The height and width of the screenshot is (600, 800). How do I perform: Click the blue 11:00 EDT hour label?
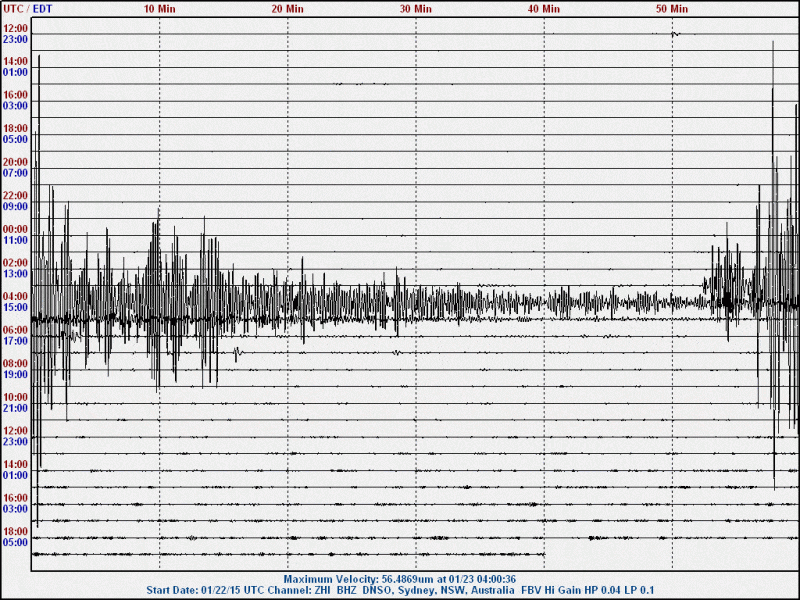click(16, 240)
